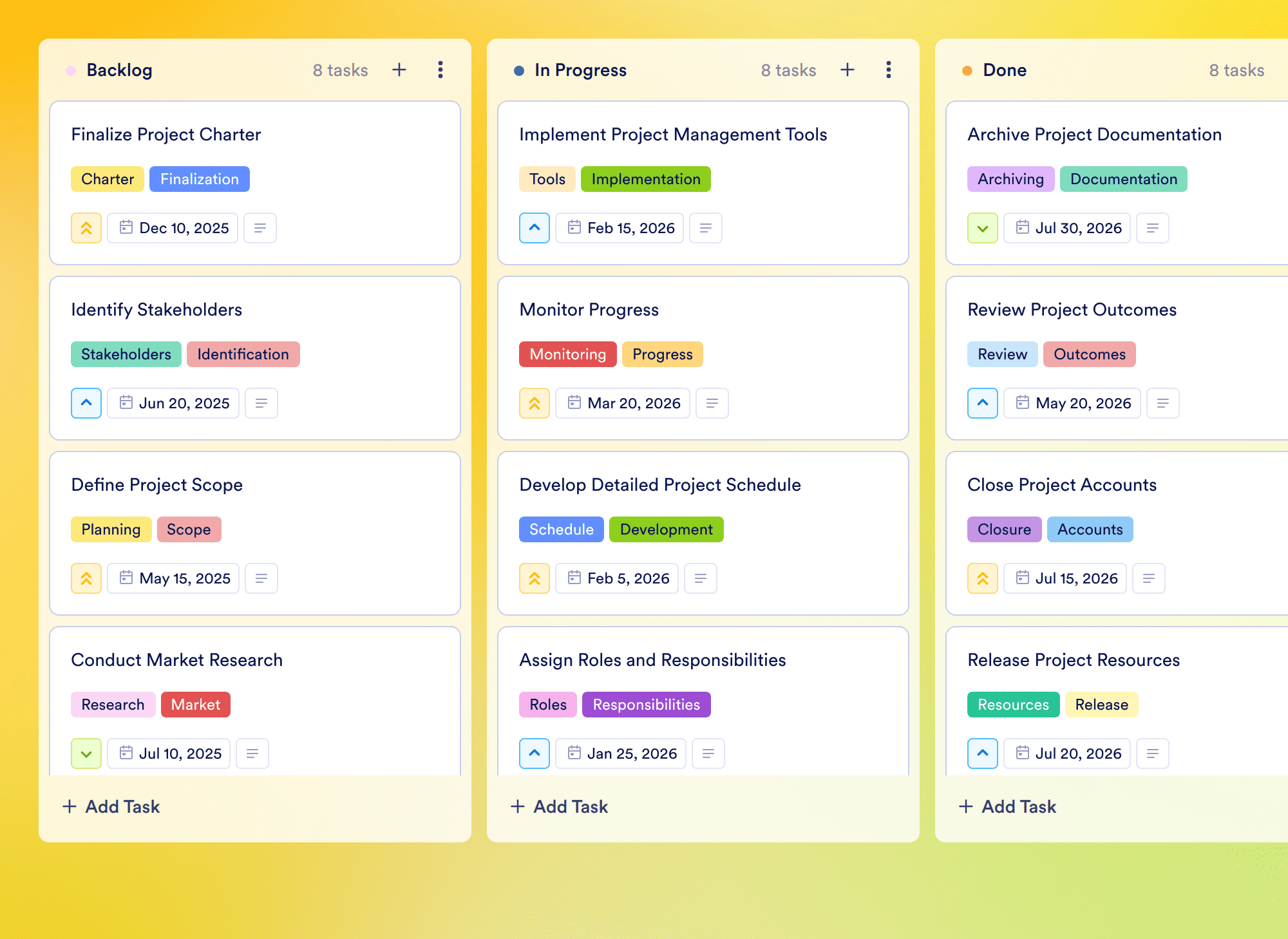Select the Responsibilities tag
1288x939 pixels.
pyautogui.click(x=647, y=705)
